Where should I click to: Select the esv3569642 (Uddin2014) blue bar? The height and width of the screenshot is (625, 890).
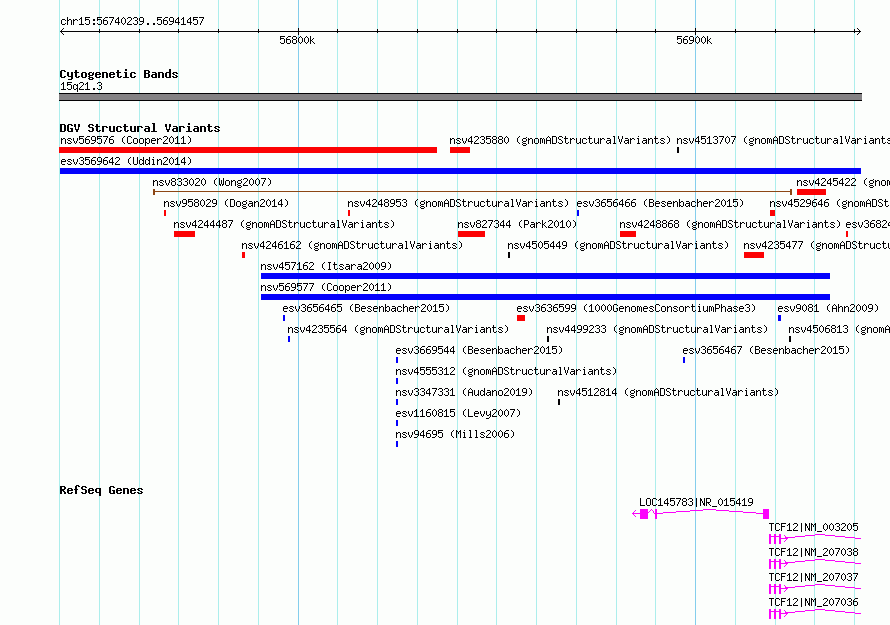(x=460, y=171)
